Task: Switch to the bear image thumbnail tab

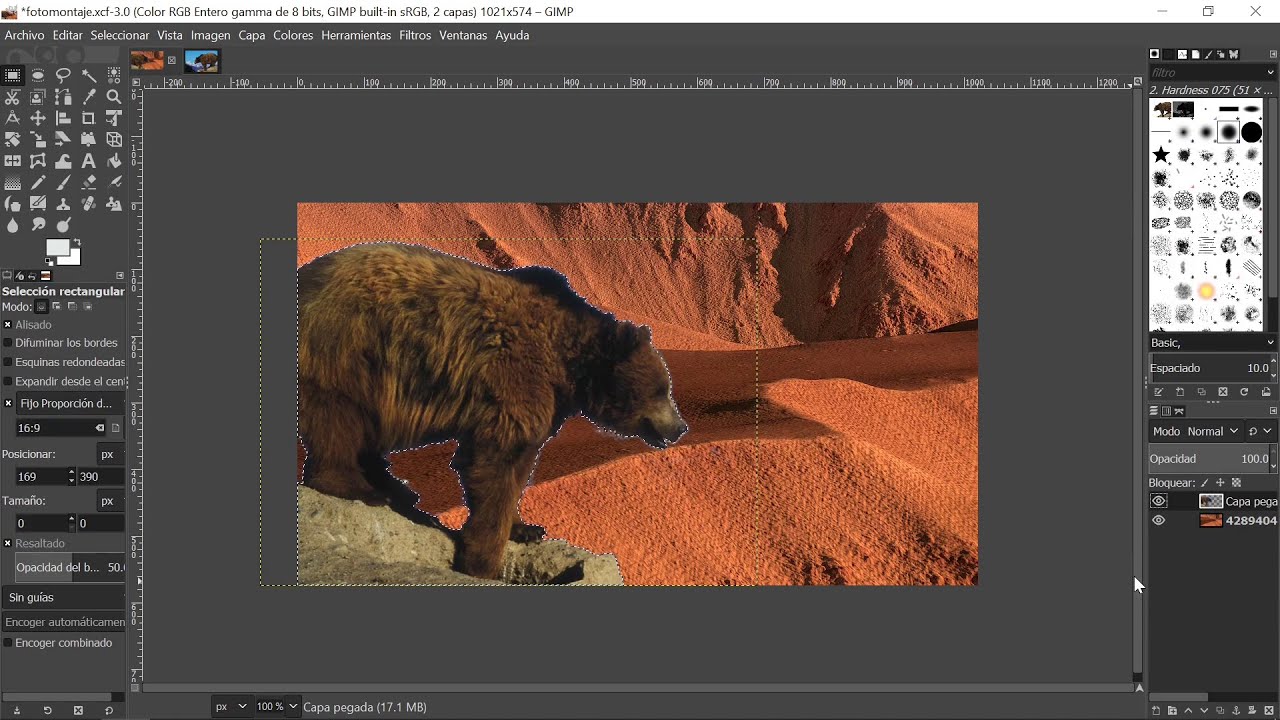Action: click(x=202, y=61)
